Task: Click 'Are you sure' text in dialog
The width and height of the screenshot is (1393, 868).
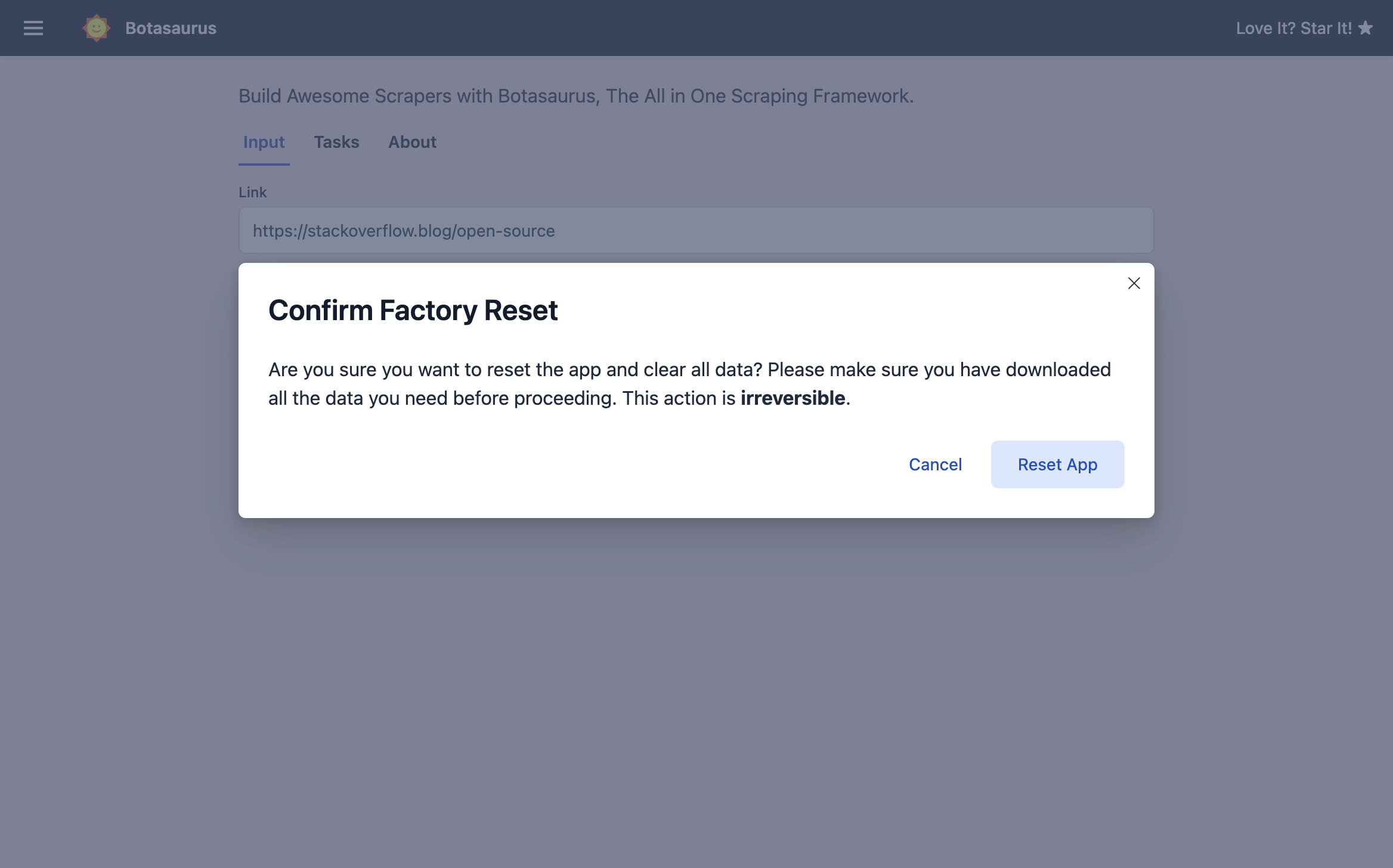Action: [322, 370]
